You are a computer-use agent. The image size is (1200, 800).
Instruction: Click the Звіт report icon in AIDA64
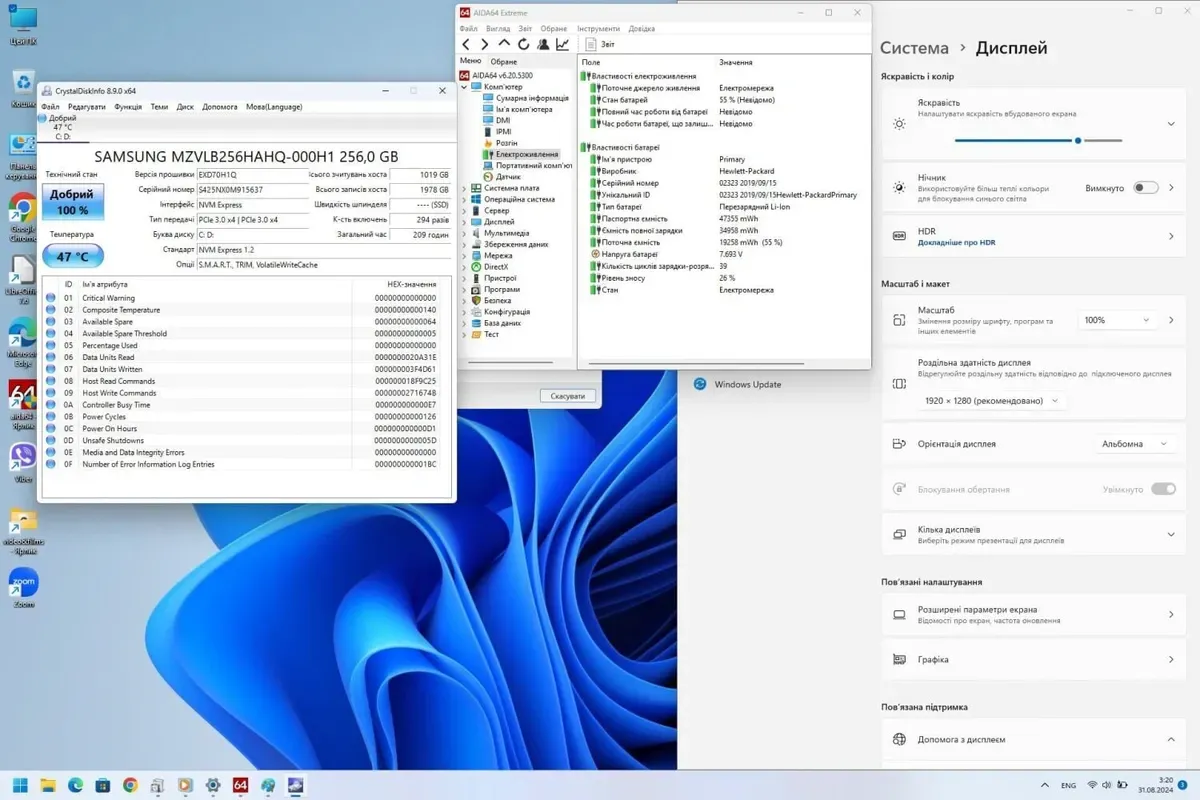pyautogui.click(x=591, y=44)
